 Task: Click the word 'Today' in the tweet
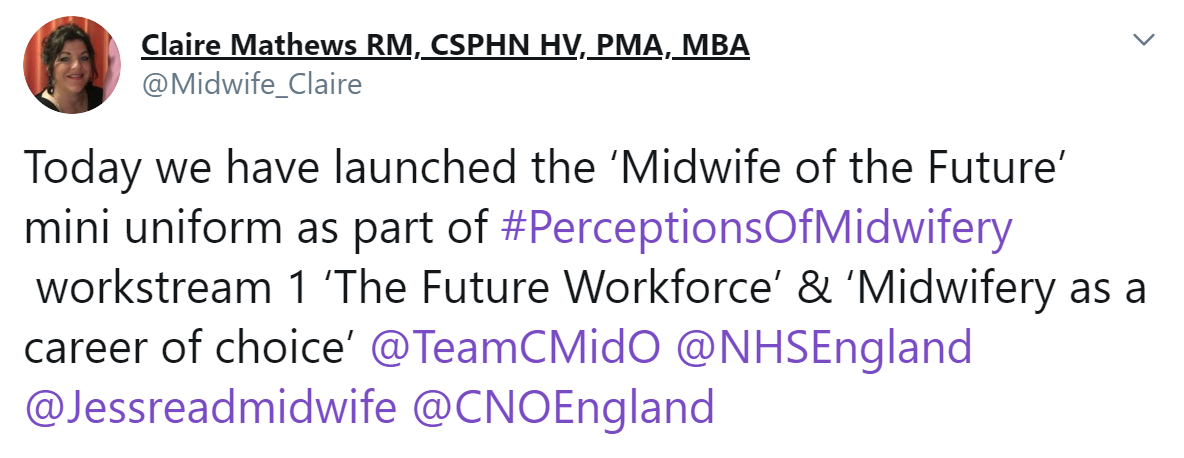point(82,169)
